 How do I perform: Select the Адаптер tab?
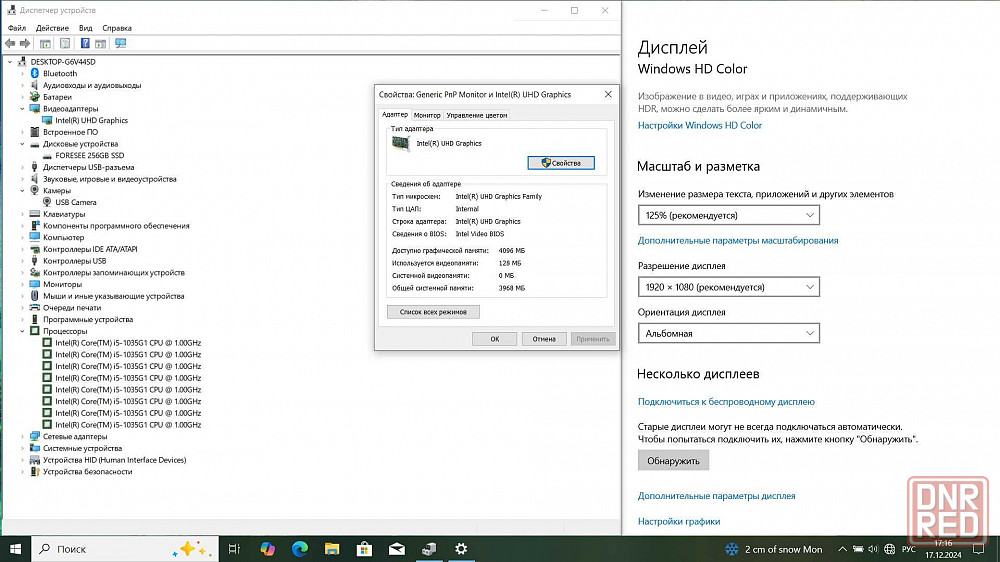point(395,115)
